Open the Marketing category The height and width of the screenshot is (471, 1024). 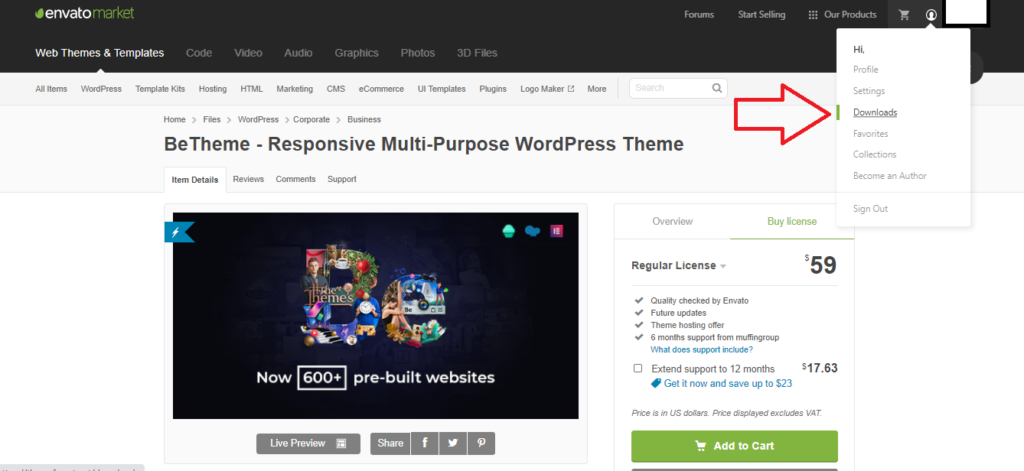point(295,89)
